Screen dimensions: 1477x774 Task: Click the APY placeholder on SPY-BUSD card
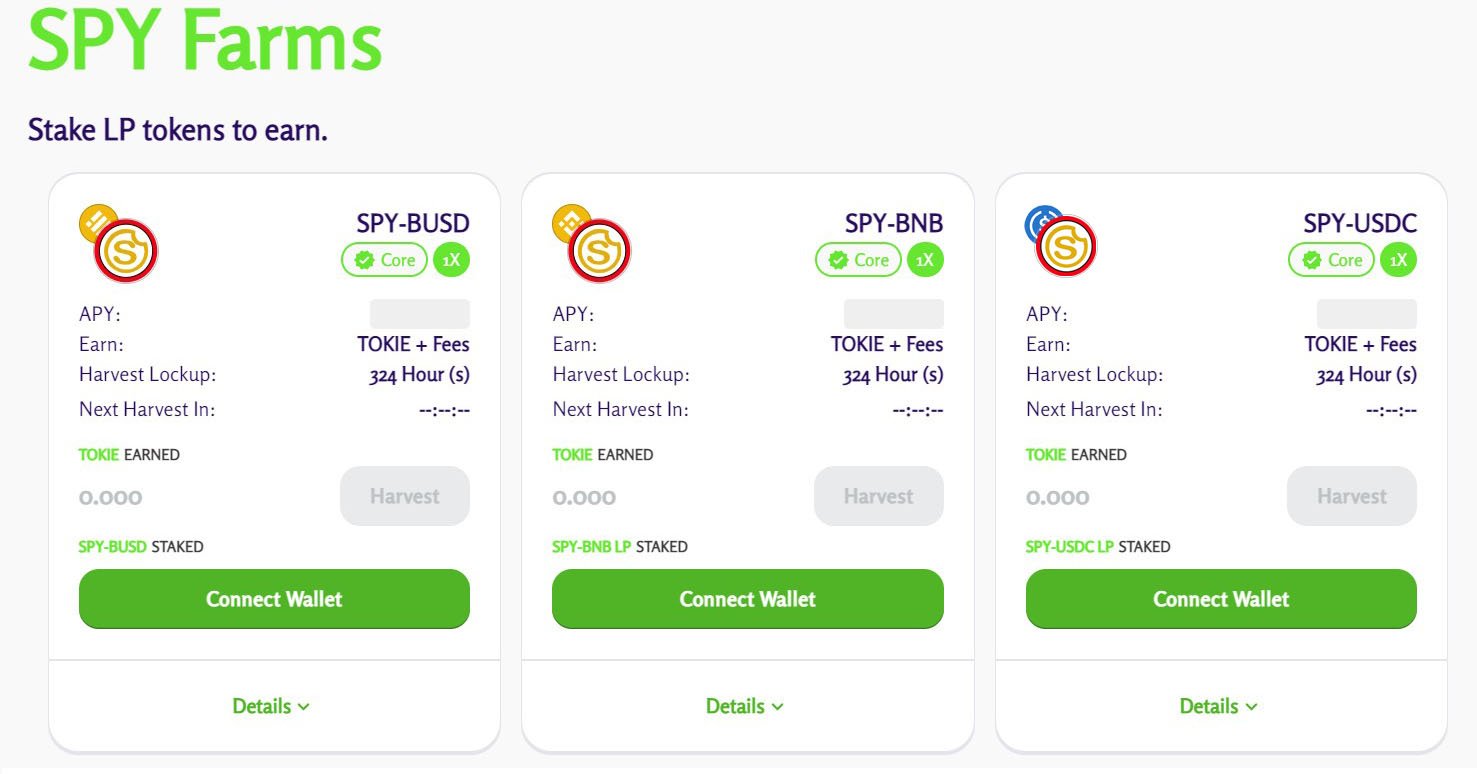click(419, 314)
